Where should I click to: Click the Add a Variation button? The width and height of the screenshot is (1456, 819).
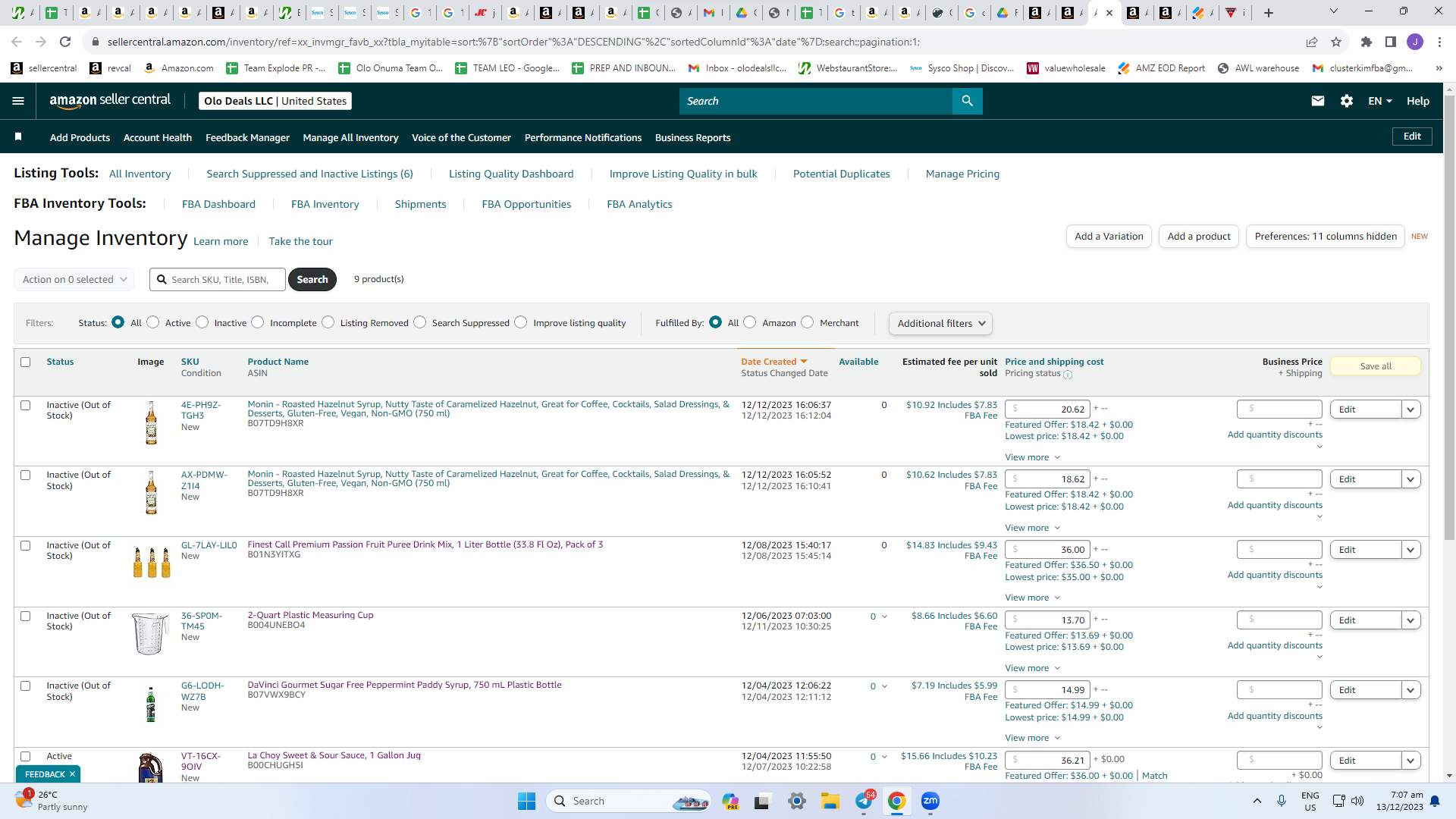1109,237
